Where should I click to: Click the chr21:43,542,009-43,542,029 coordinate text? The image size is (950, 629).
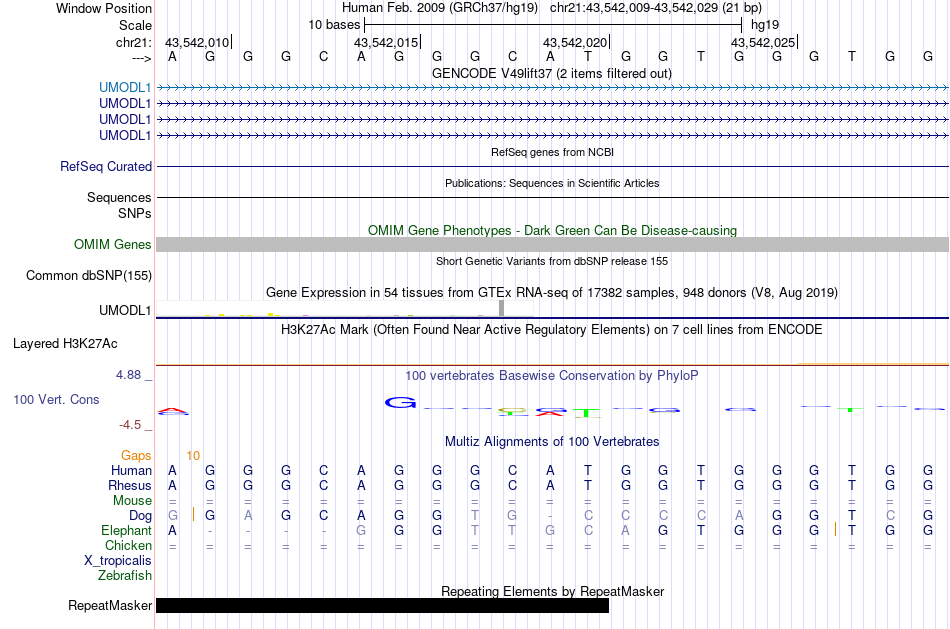click(x=656, y=8)
